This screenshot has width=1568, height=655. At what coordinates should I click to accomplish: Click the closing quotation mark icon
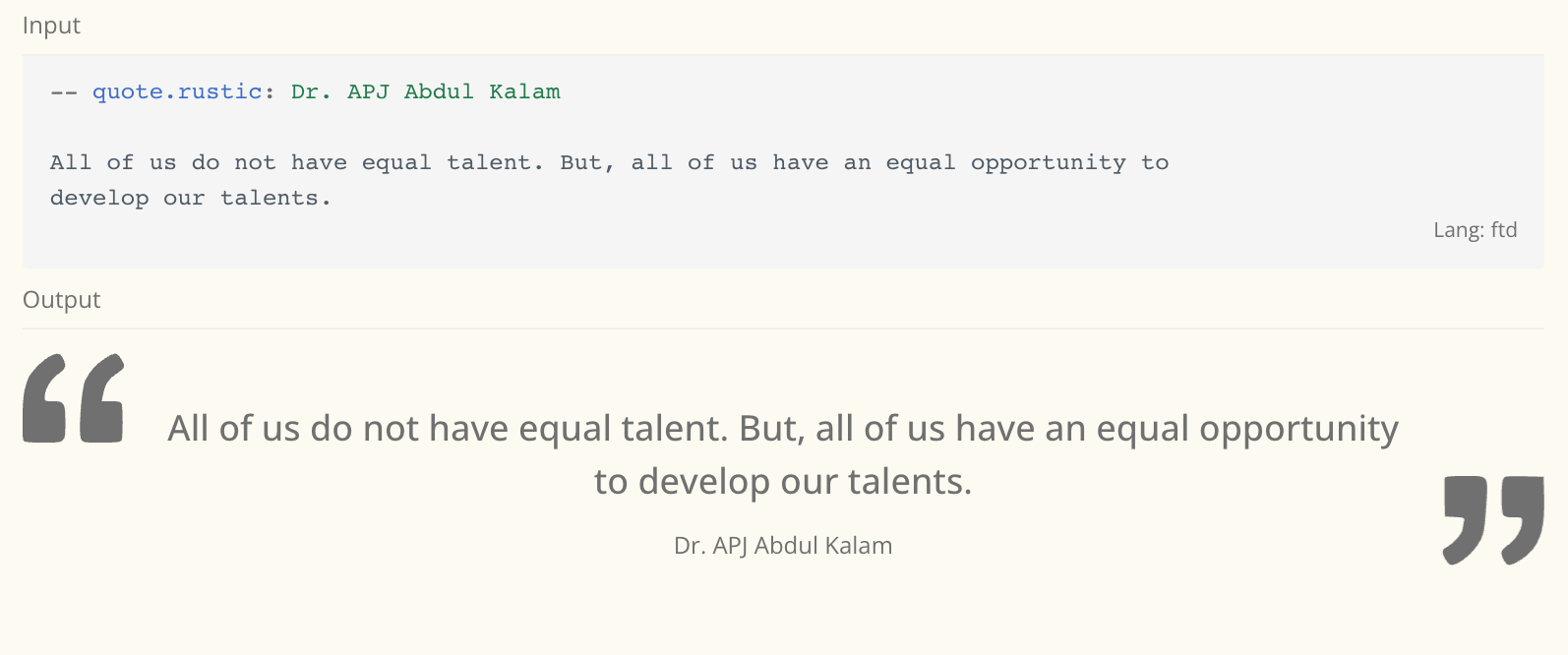1493,520
